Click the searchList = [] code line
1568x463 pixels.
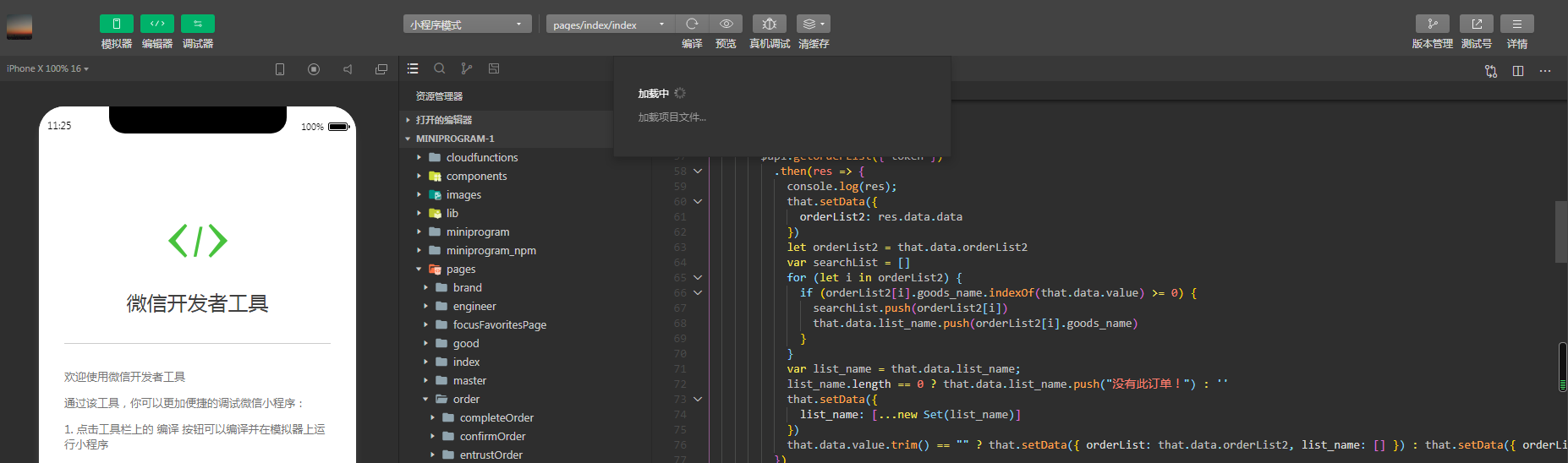848,262
